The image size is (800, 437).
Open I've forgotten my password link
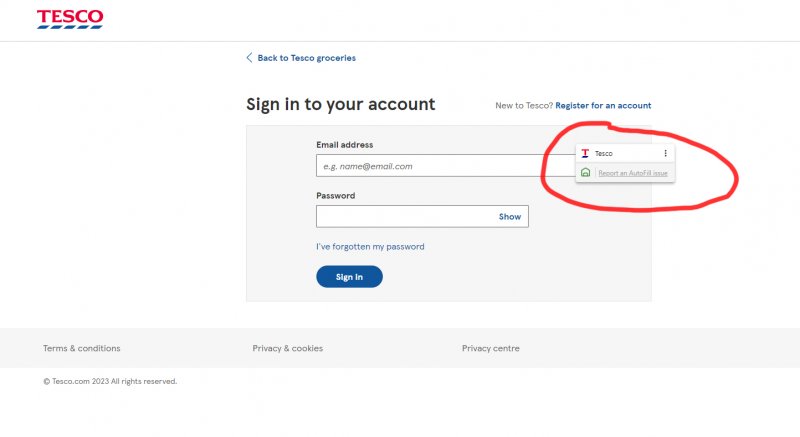(x=370, y=247)
